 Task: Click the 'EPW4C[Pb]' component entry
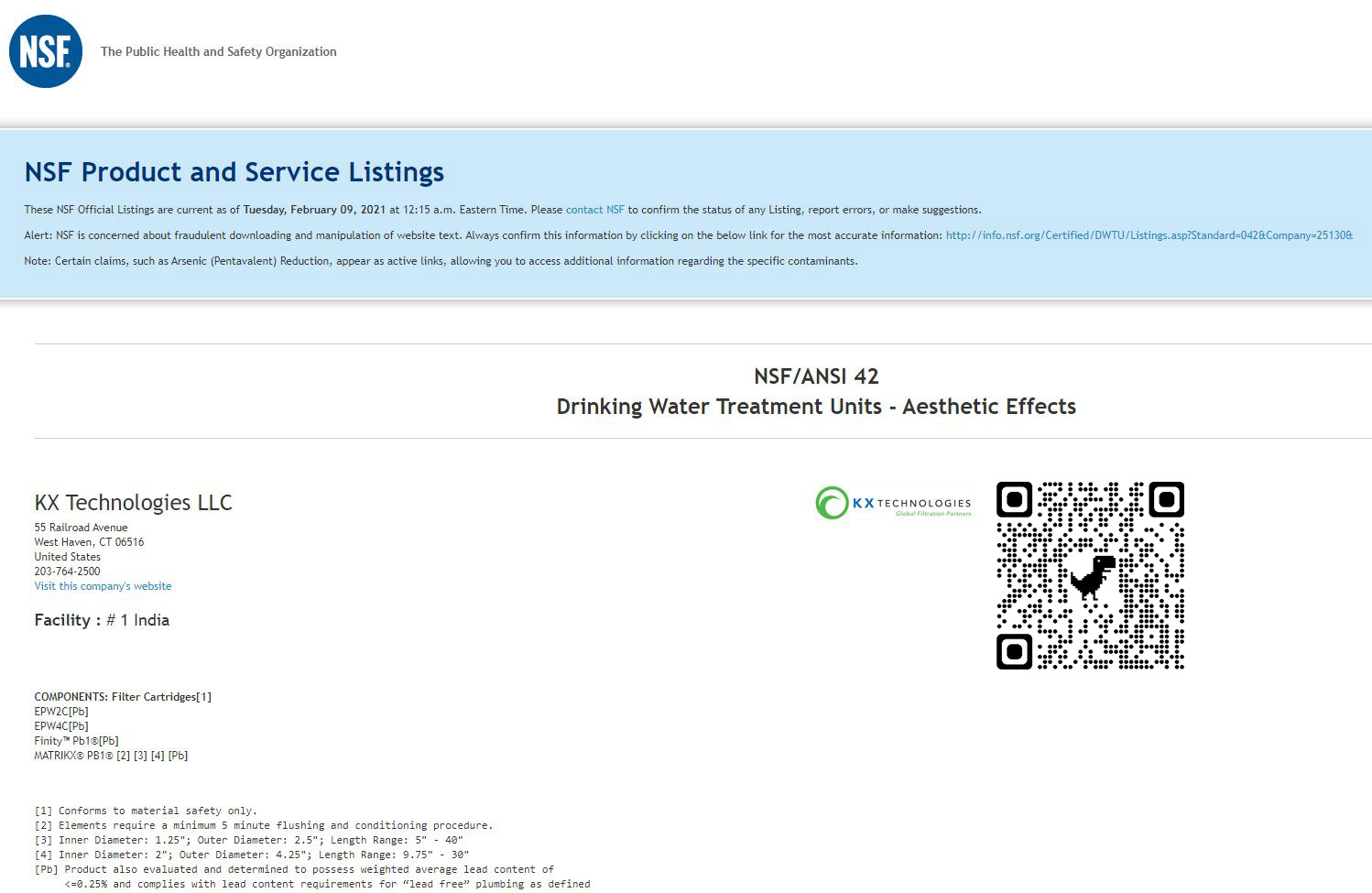(61, 726)
